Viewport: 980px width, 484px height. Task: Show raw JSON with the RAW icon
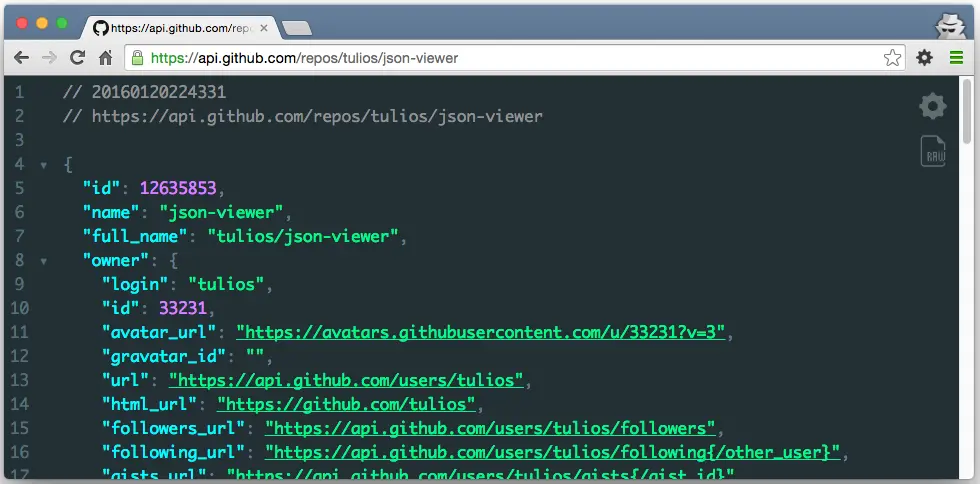932,151
